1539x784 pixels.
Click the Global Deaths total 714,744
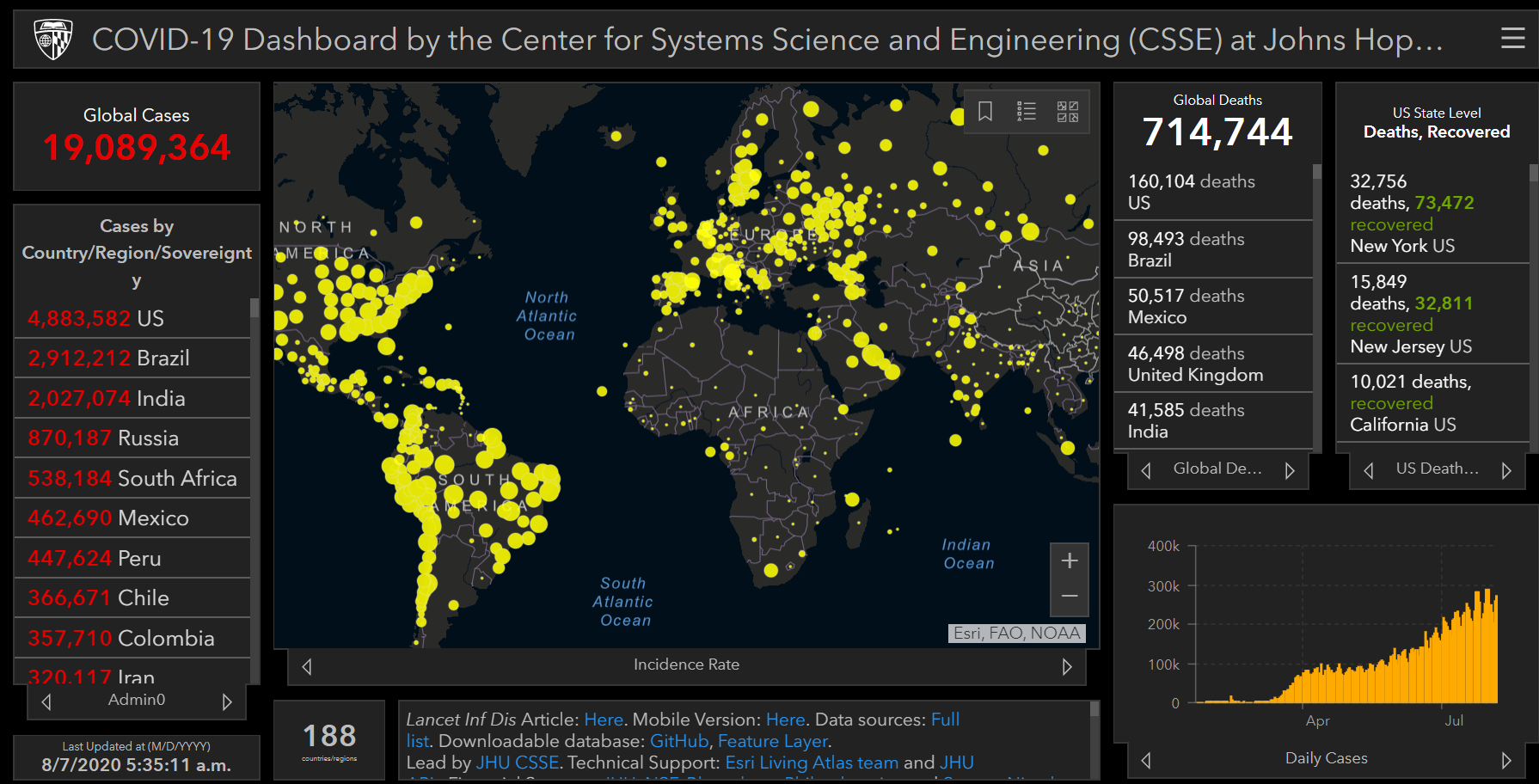[1217, 132]
